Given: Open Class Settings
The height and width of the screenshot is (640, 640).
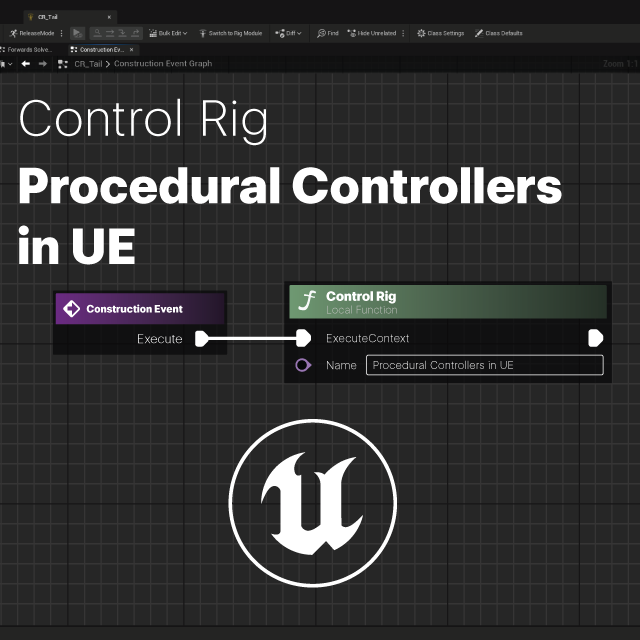Looking at the screenshot, I should [441, 33].
